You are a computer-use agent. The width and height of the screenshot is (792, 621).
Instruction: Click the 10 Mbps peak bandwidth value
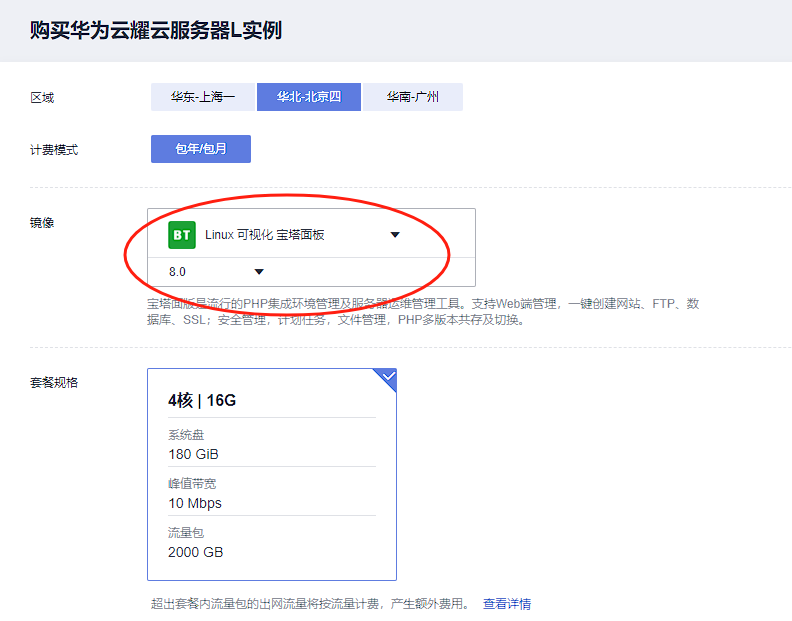pos(195,503)
